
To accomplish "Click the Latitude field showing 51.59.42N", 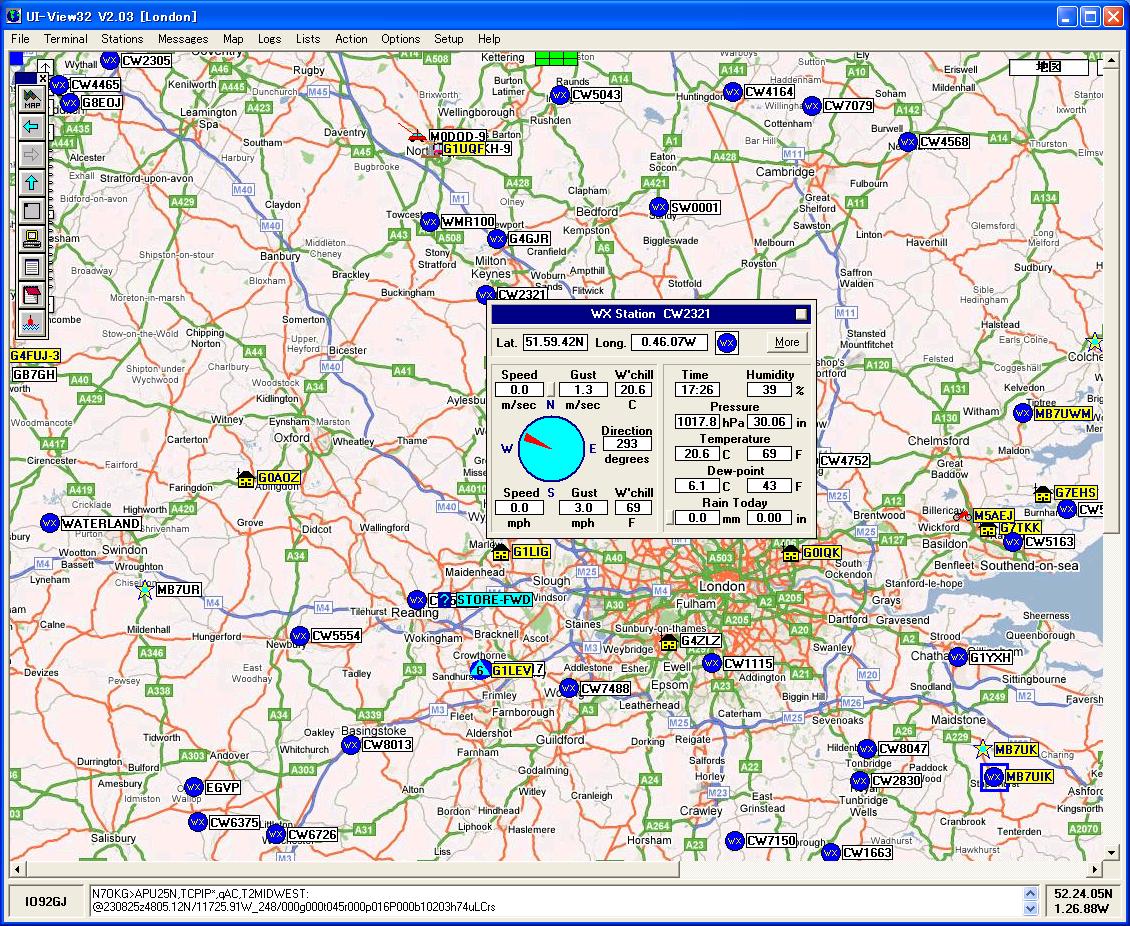I will (554, 342).
